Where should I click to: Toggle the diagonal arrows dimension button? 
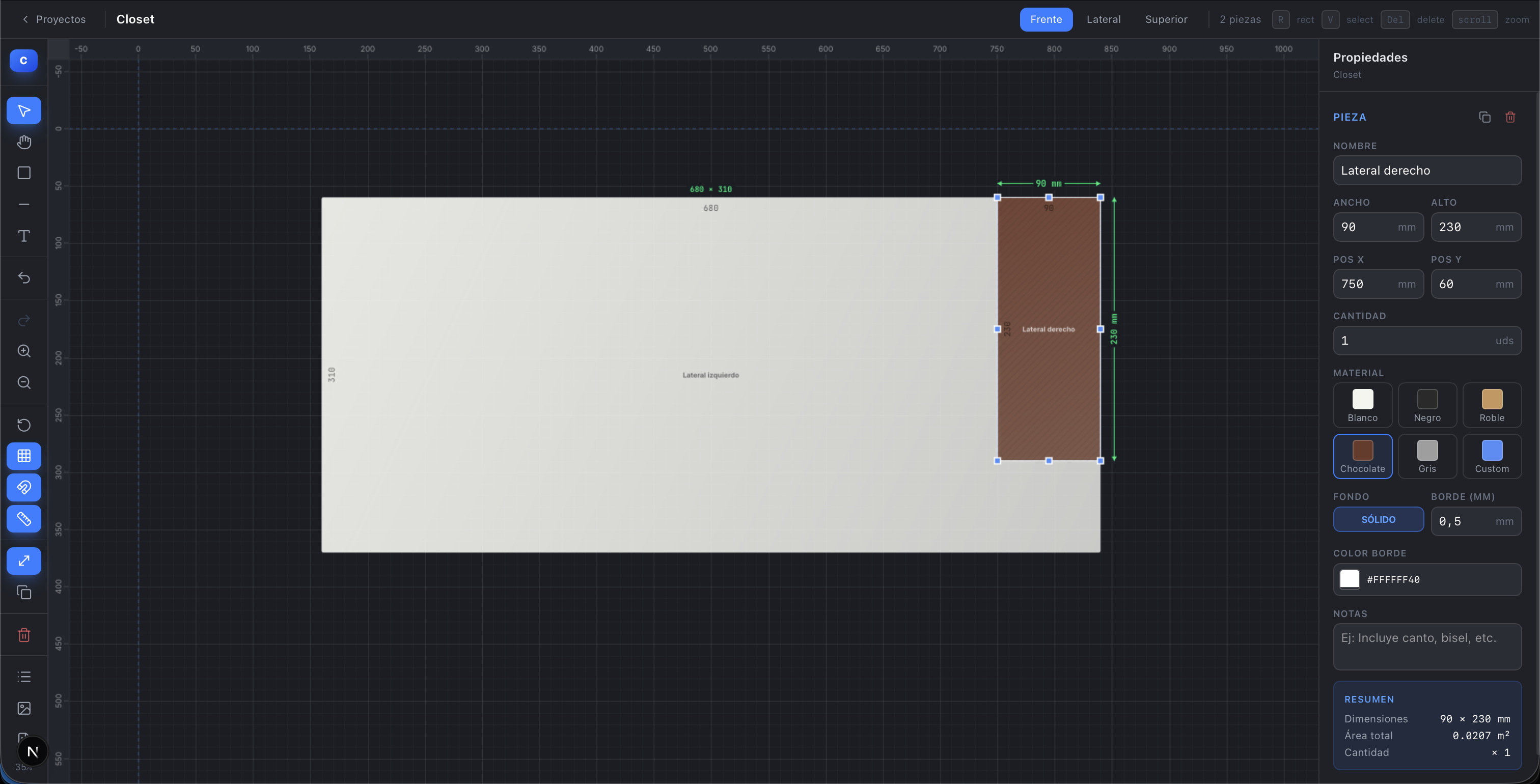24,561
